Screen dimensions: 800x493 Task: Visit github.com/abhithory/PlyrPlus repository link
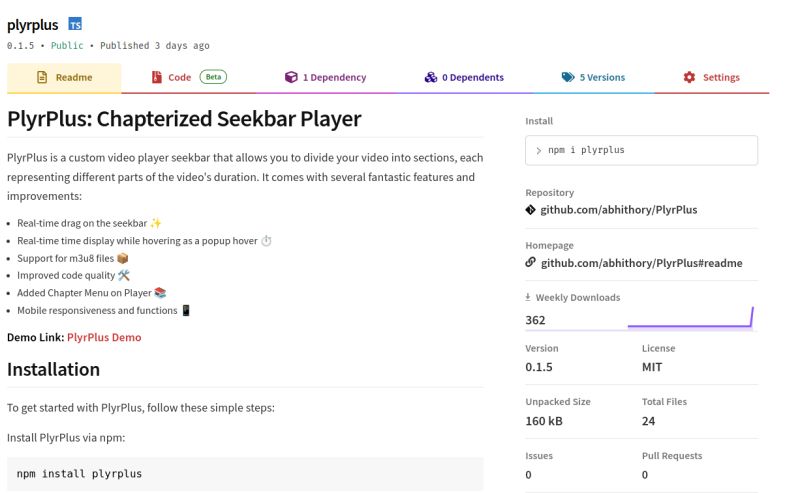click(x=618, y=210)
